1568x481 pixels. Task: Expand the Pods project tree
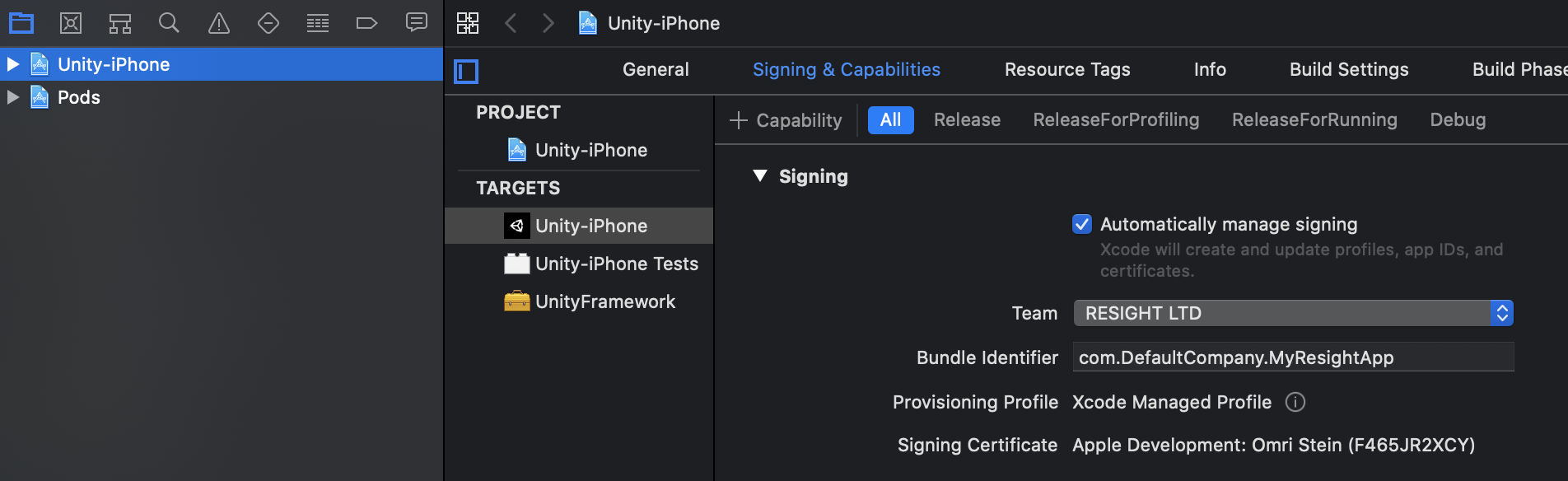coord(13,97)
